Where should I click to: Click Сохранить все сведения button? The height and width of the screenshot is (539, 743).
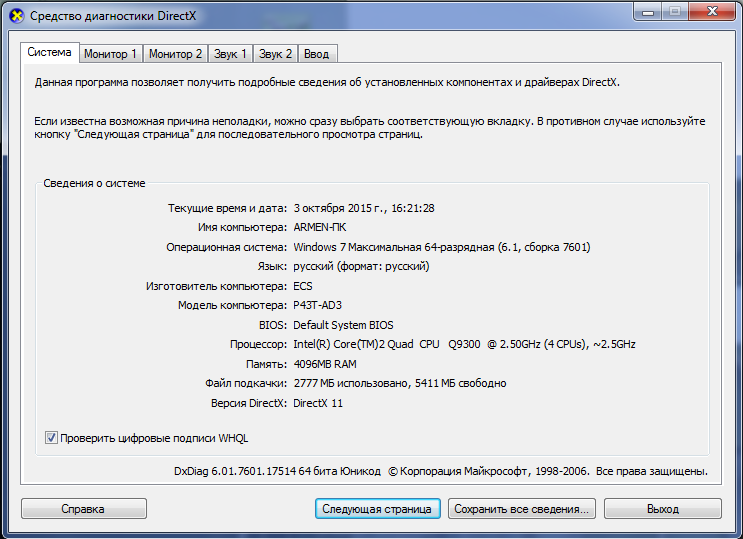tap(522, 509)
